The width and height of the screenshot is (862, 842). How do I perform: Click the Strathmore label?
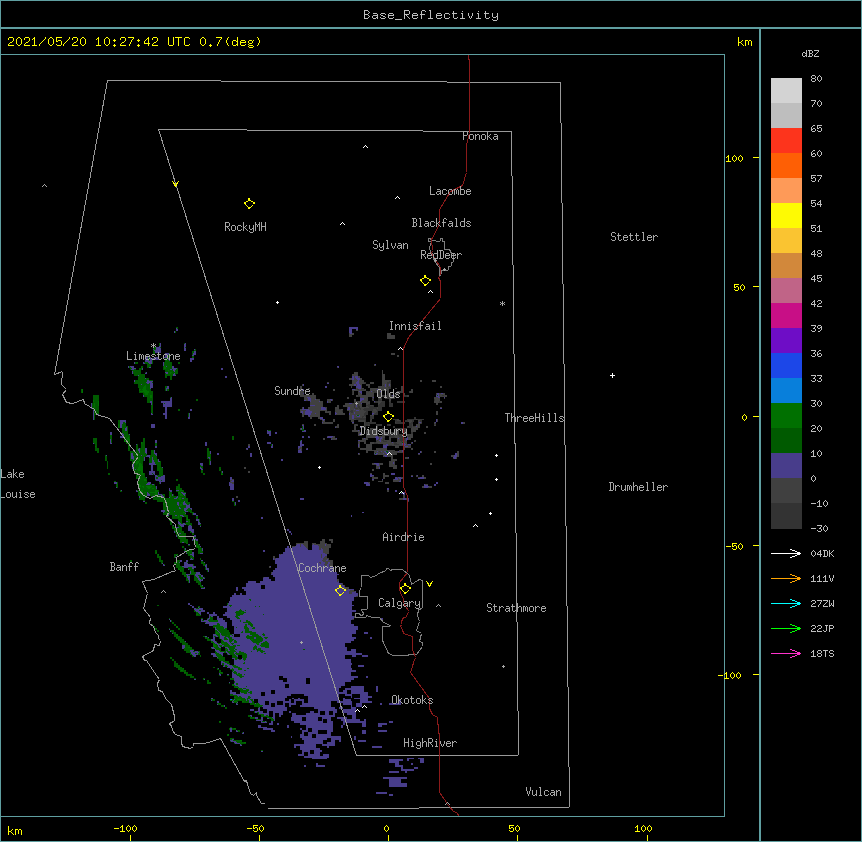[x=516, y=608]
